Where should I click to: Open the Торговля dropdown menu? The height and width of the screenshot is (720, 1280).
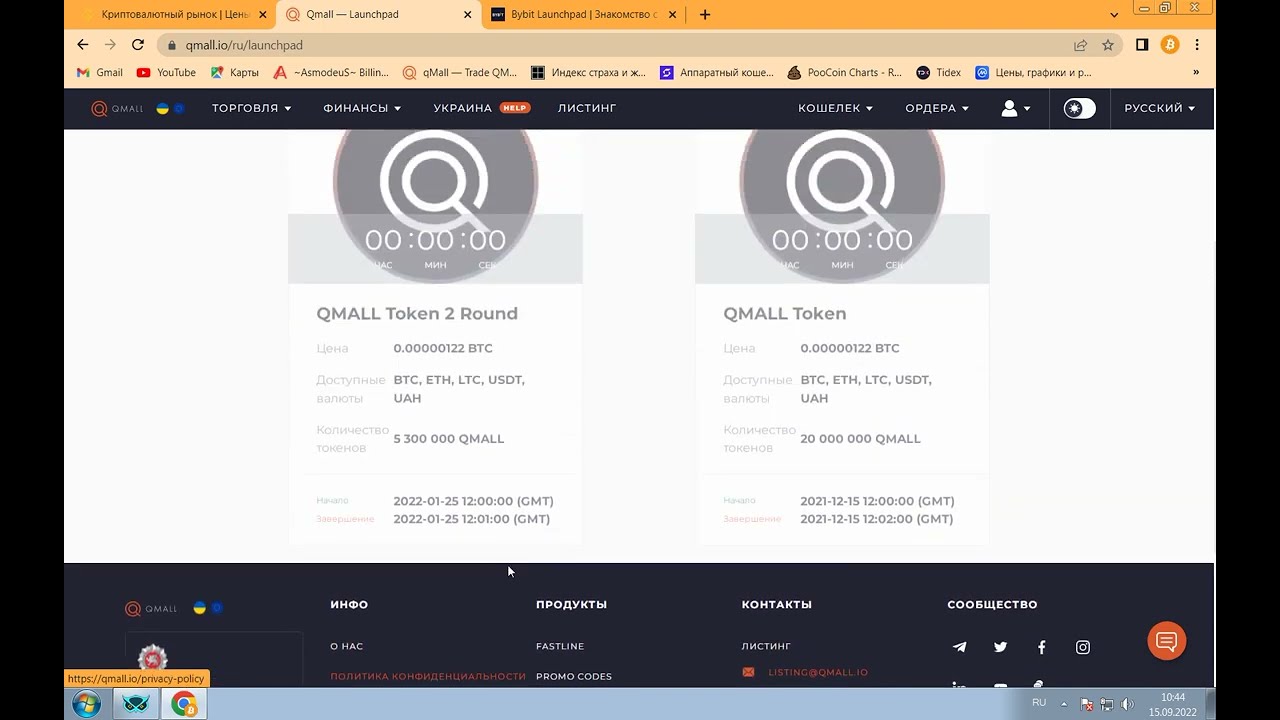point(251,108)
